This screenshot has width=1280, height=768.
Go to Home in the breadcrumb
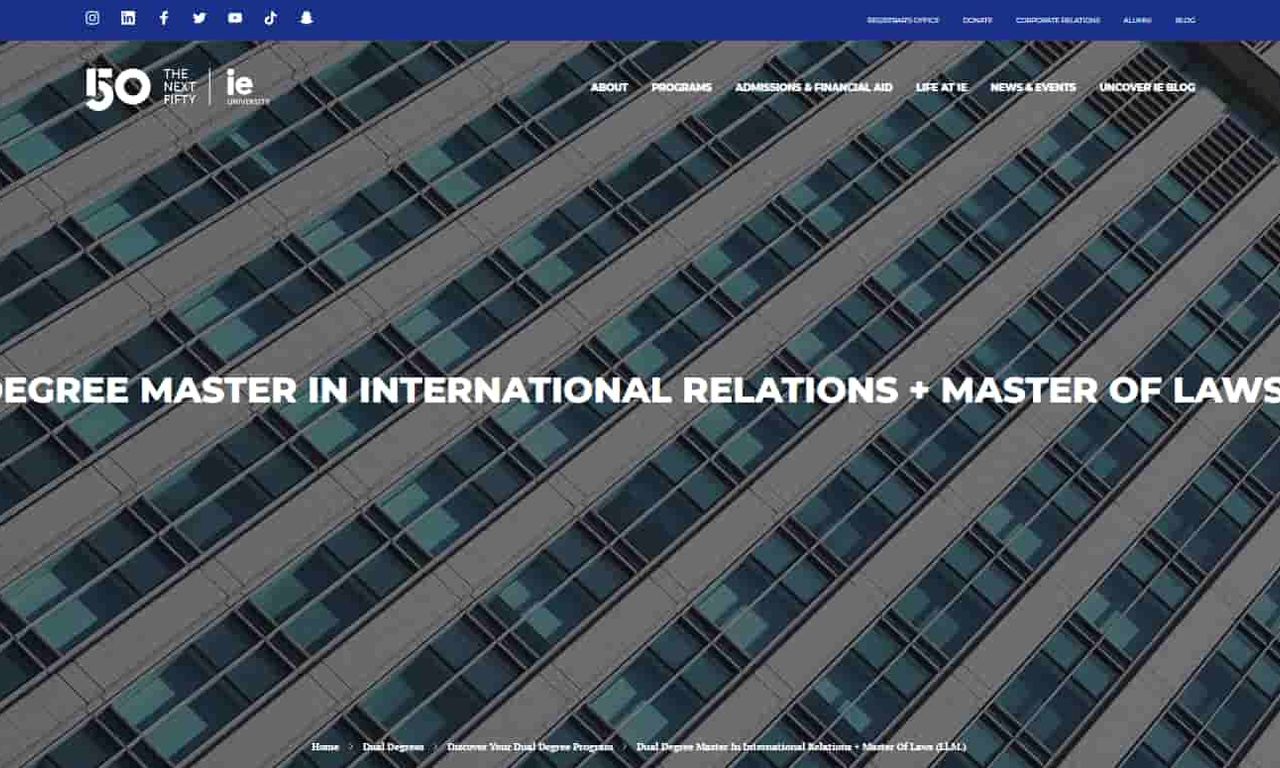[325, 747]
